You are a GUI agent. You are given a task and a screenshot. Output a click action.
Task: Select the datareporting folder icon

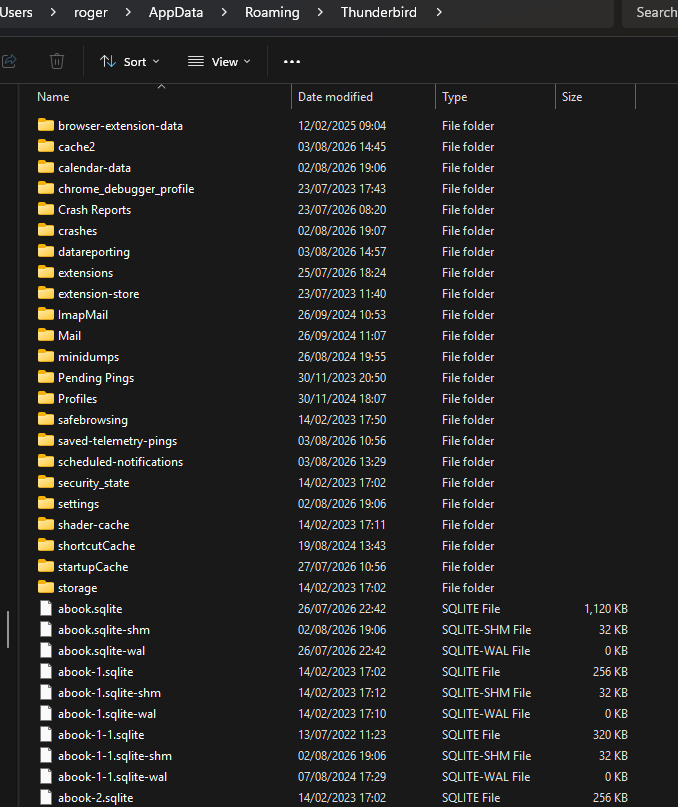coord(46,251)
